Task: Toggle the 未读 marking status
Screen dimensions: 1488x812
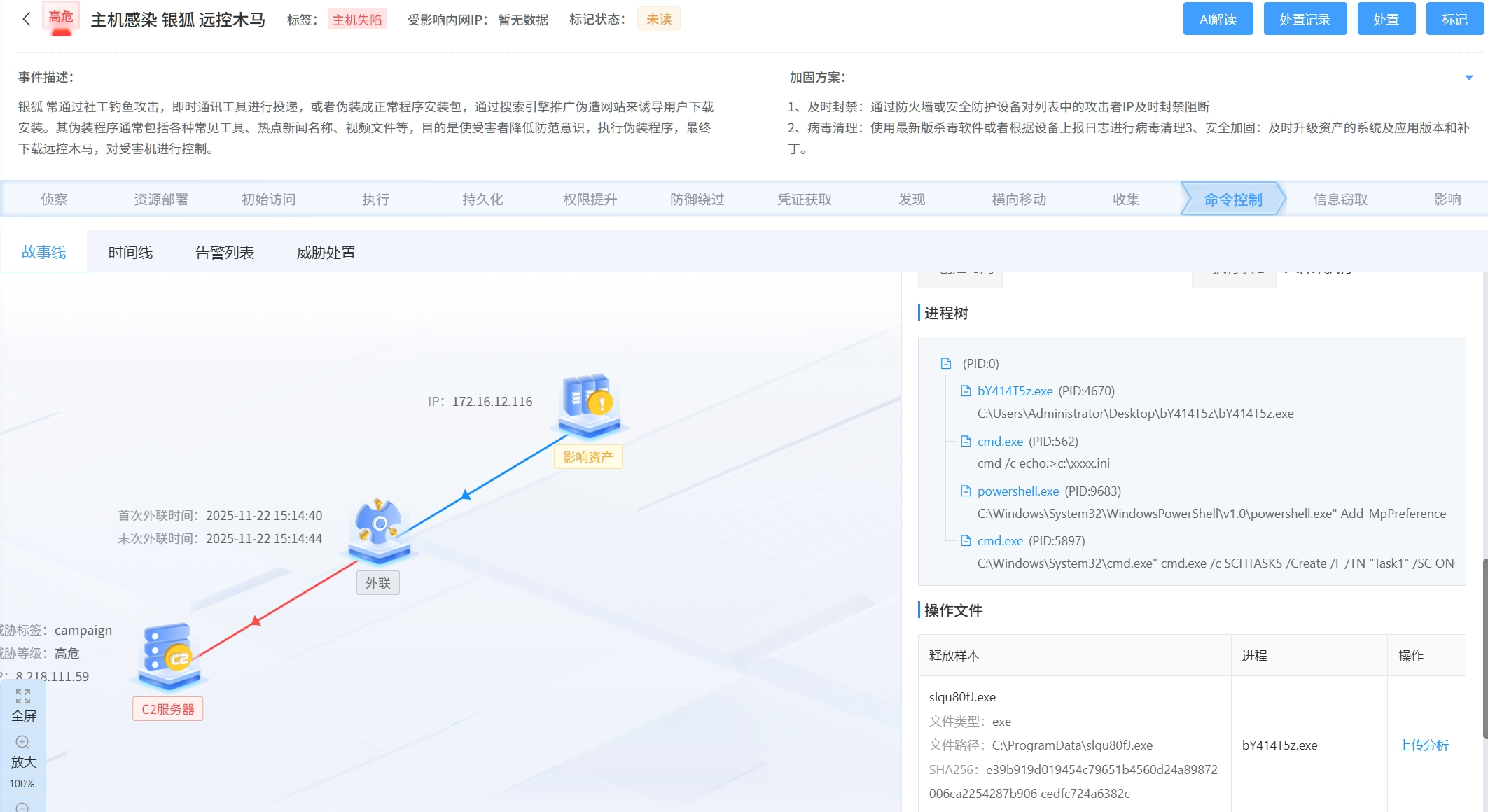Action: [658, 19]
